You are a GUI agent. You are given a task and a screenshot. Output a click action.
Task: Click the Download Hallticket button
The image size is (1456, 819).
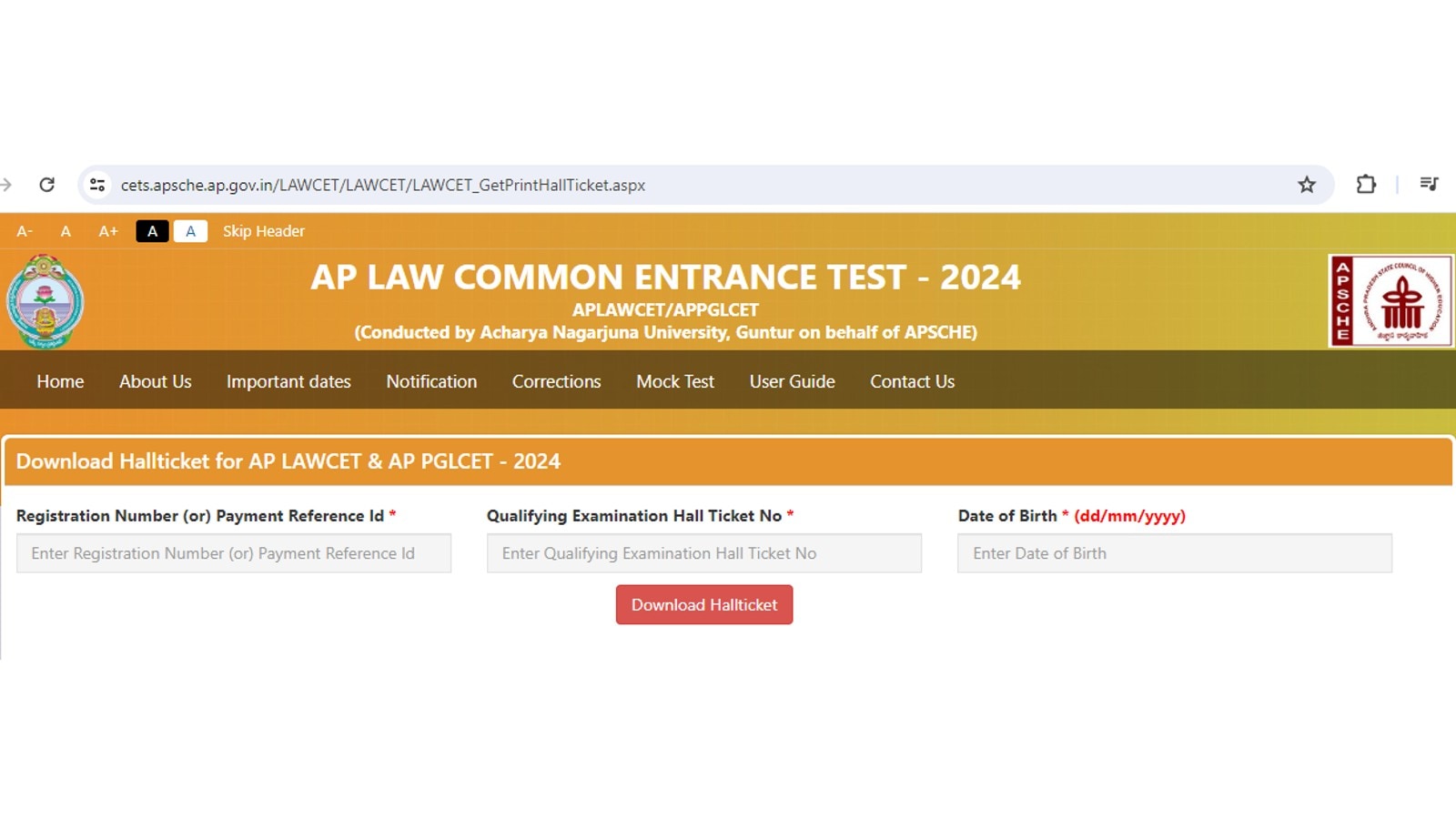pos(704,605)
